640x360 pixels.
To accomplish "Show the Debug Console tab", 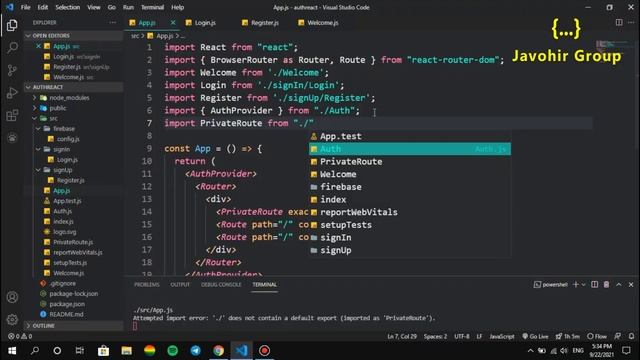I will coord(221,284).
